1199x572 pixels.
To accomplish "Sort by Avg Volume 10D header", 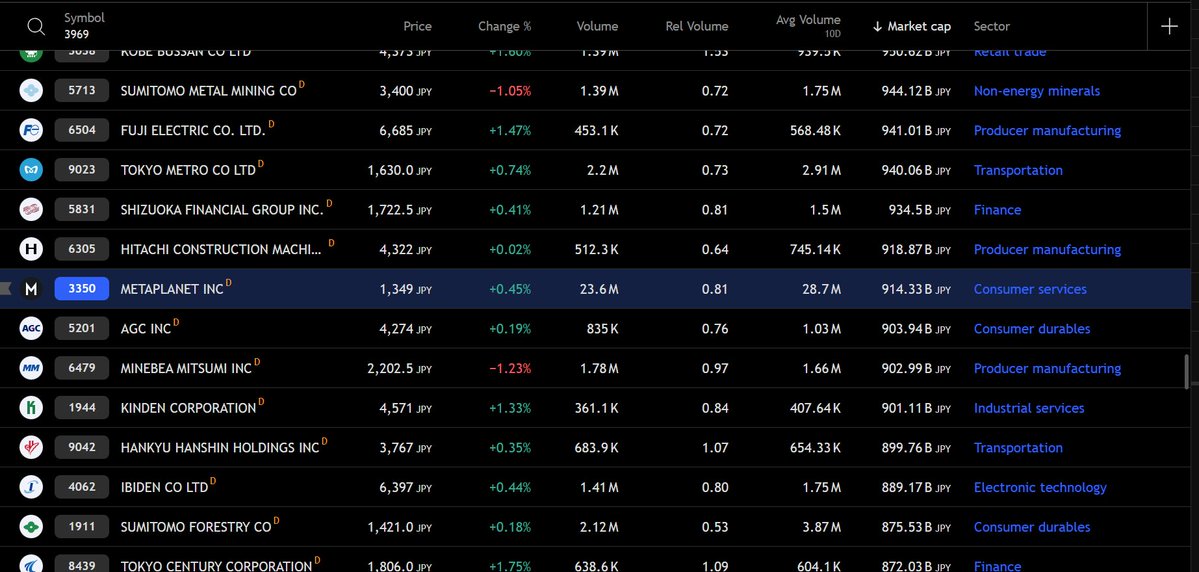I will [x=808, y=25].
